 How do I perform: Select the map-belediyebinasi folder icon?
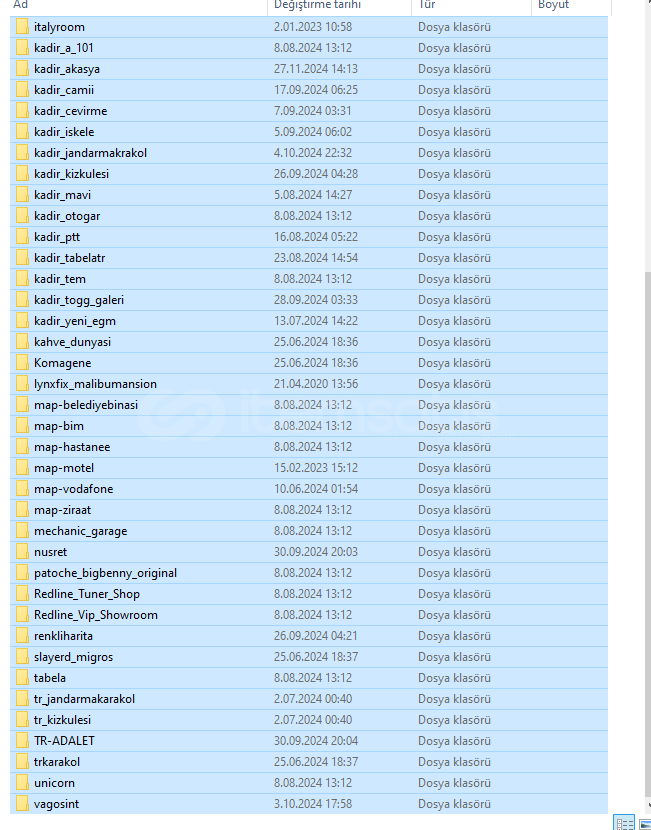(x=22, y=404)
